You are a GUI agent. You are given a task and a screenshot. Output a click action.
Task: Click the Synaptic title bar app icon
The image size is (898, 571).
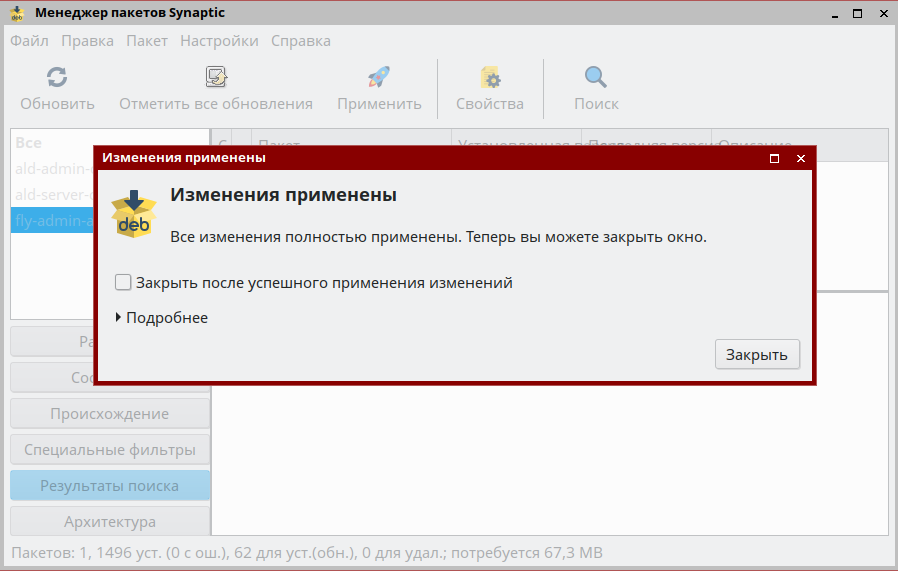click(17, 13)
